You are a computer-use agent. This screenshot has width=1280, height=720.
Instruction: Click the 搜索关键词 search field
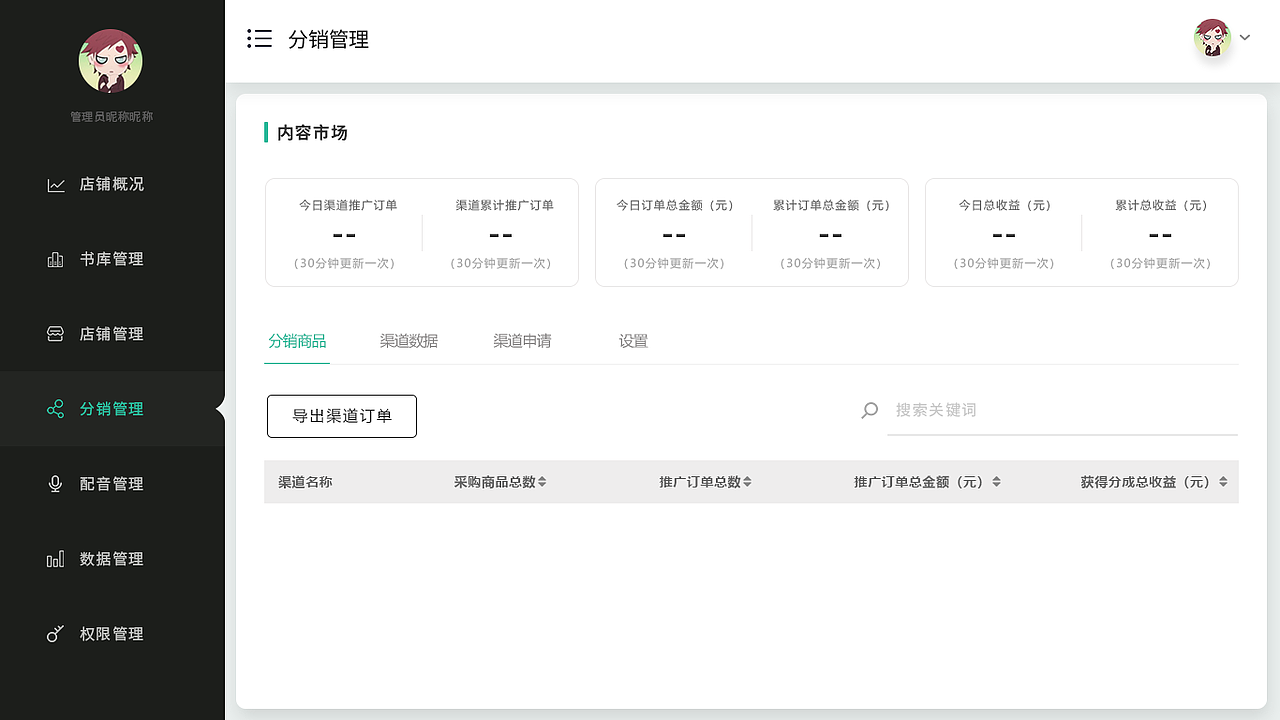click(1062, 411)
